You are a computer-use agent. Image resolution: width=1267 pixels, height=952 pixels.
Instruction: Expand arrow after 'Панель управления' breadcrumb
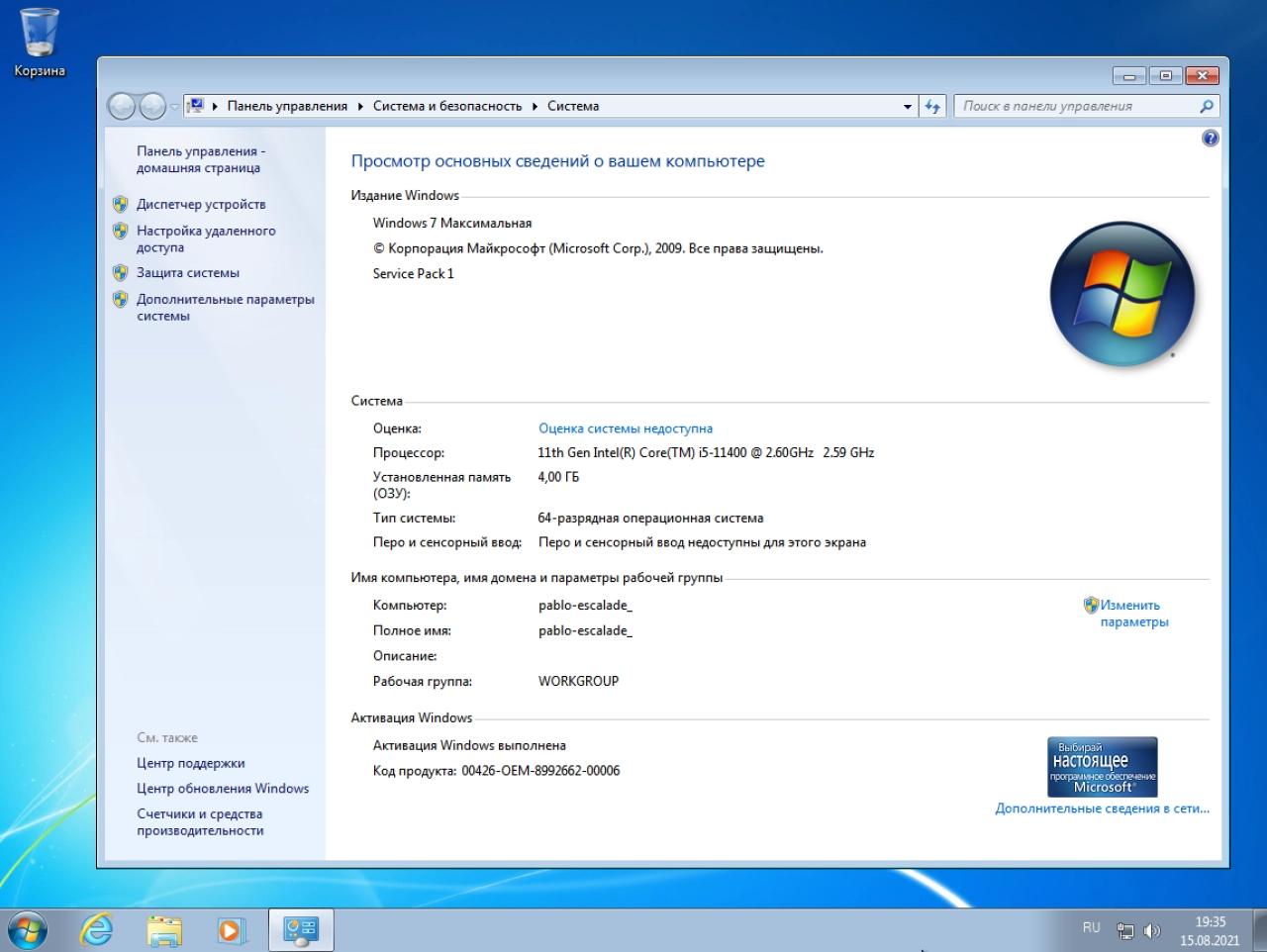point(360,107)
